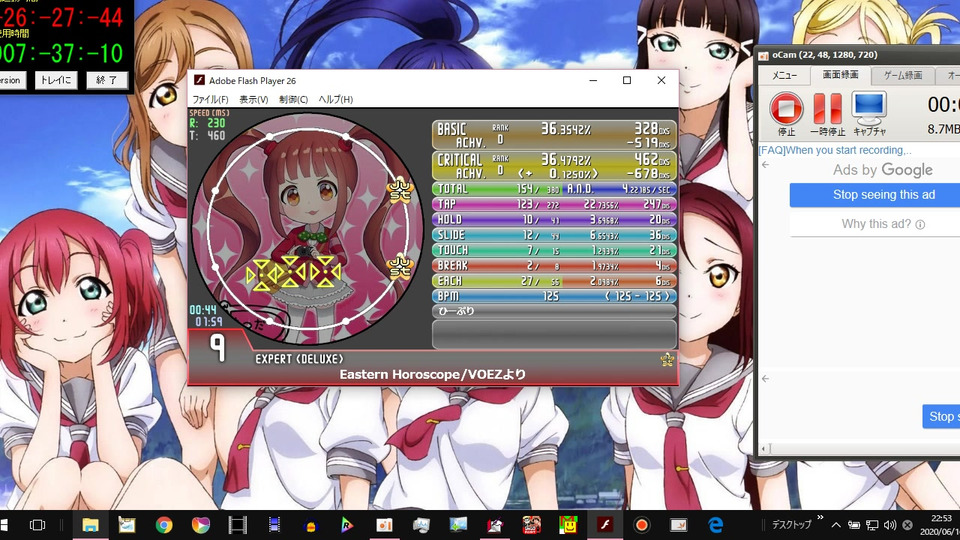Click the upper back arrow in oCam ad
Image resolution: width=960 pixels, height=540 pixels.
(x=765, y=165)
